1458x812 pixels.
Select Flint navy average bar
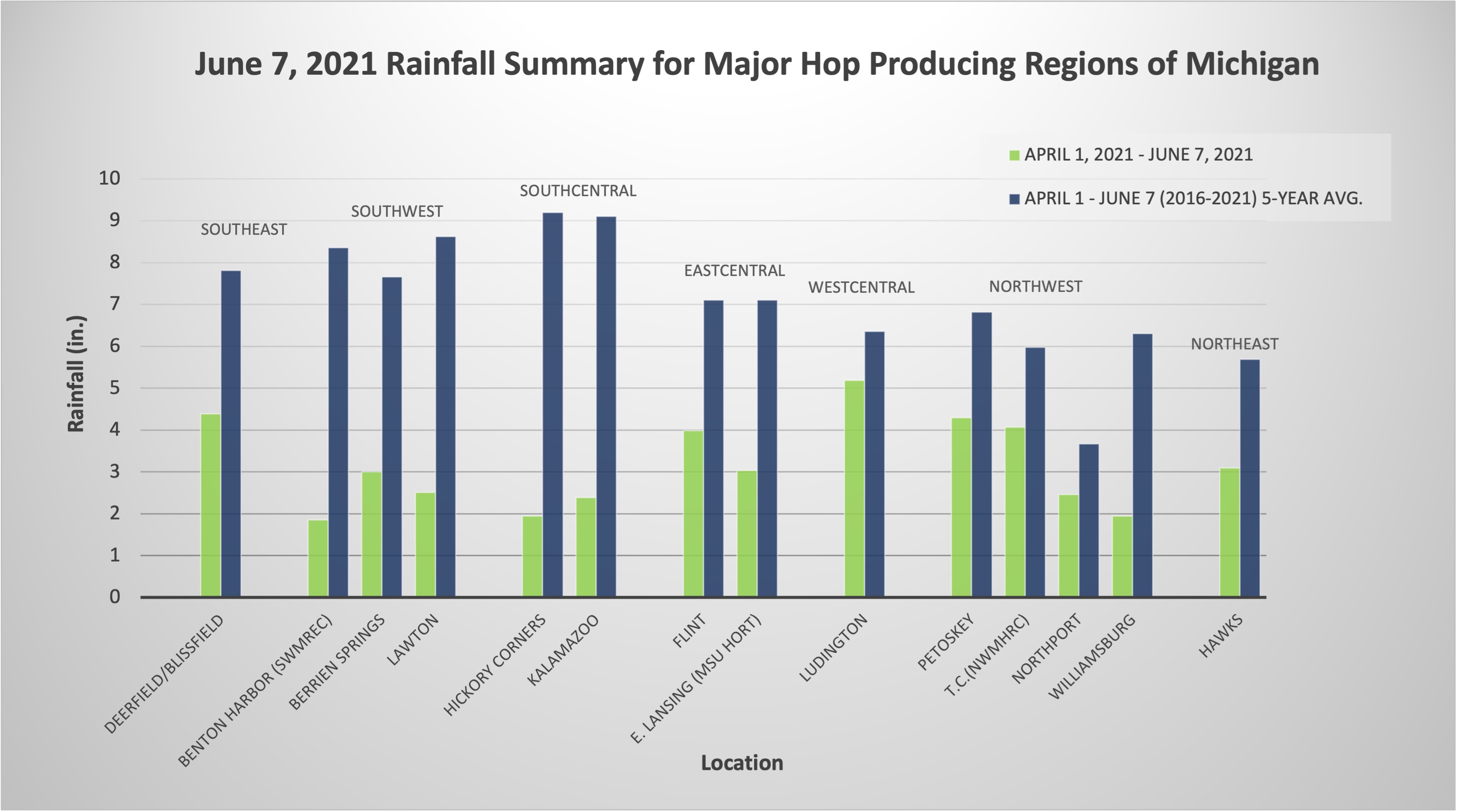[713, 449]
